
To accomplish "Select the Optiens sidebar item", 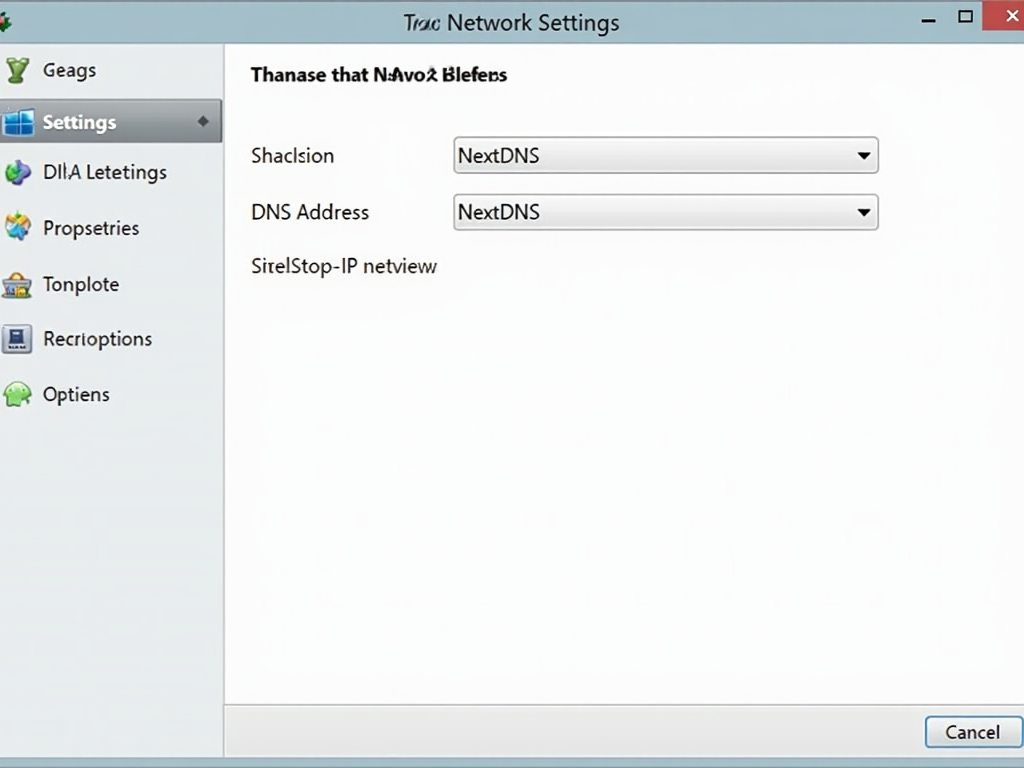I will point(111,394).
